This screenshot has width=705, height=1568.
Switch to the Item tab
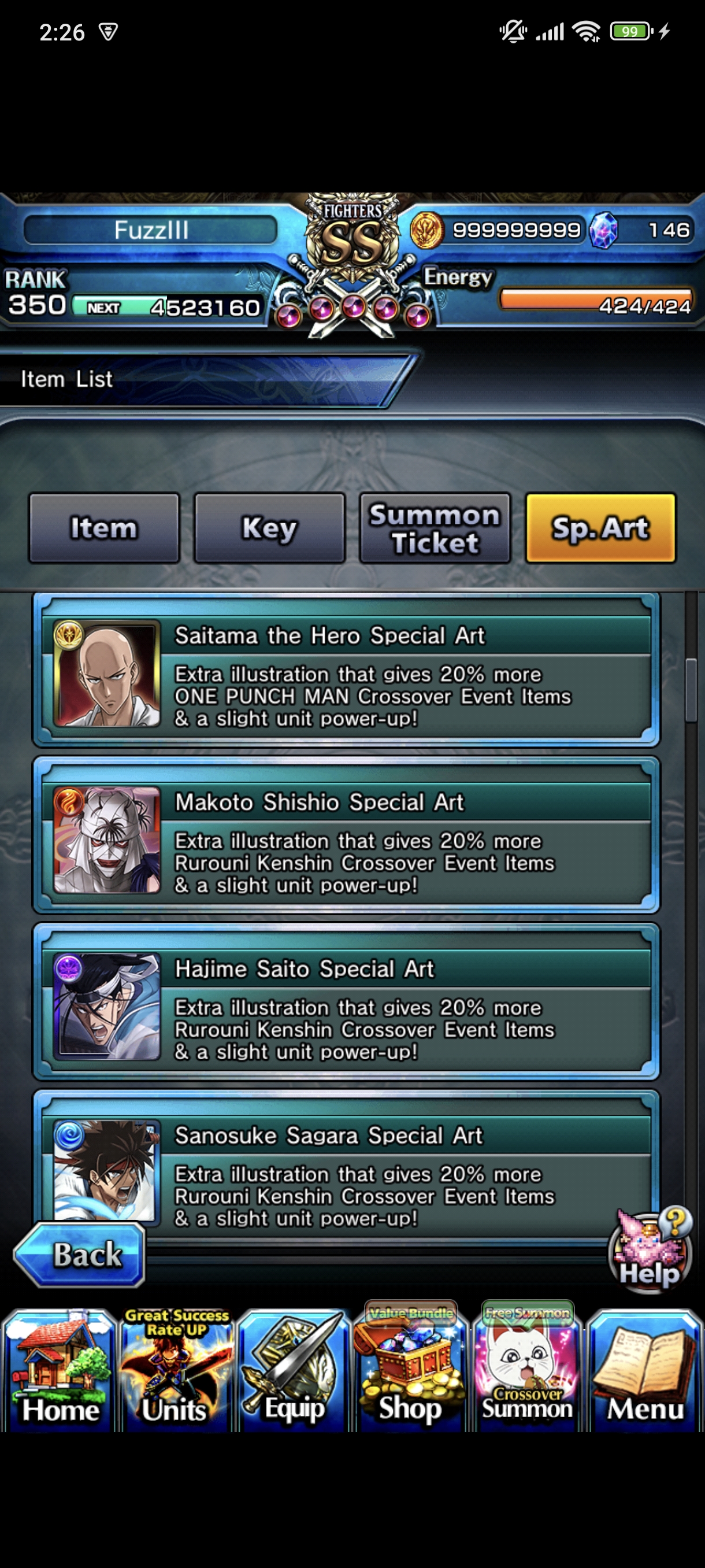[x=104, y=528]
